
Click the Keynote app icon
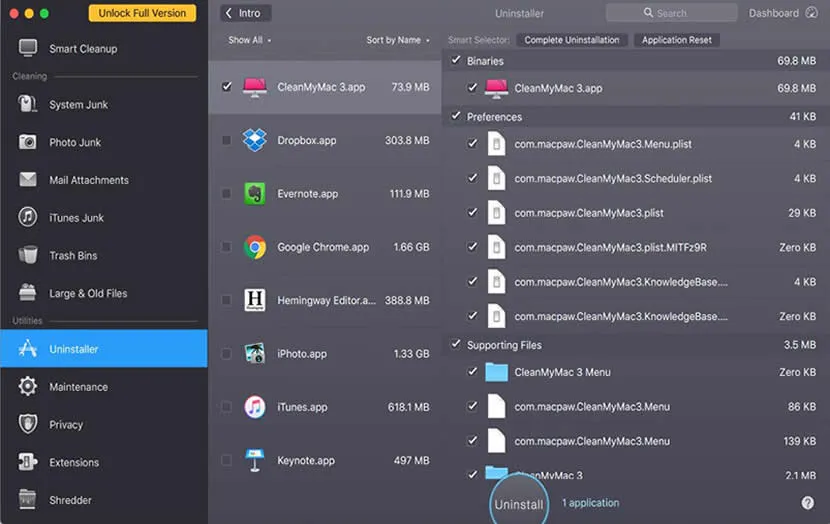click(x=255, y=460)
